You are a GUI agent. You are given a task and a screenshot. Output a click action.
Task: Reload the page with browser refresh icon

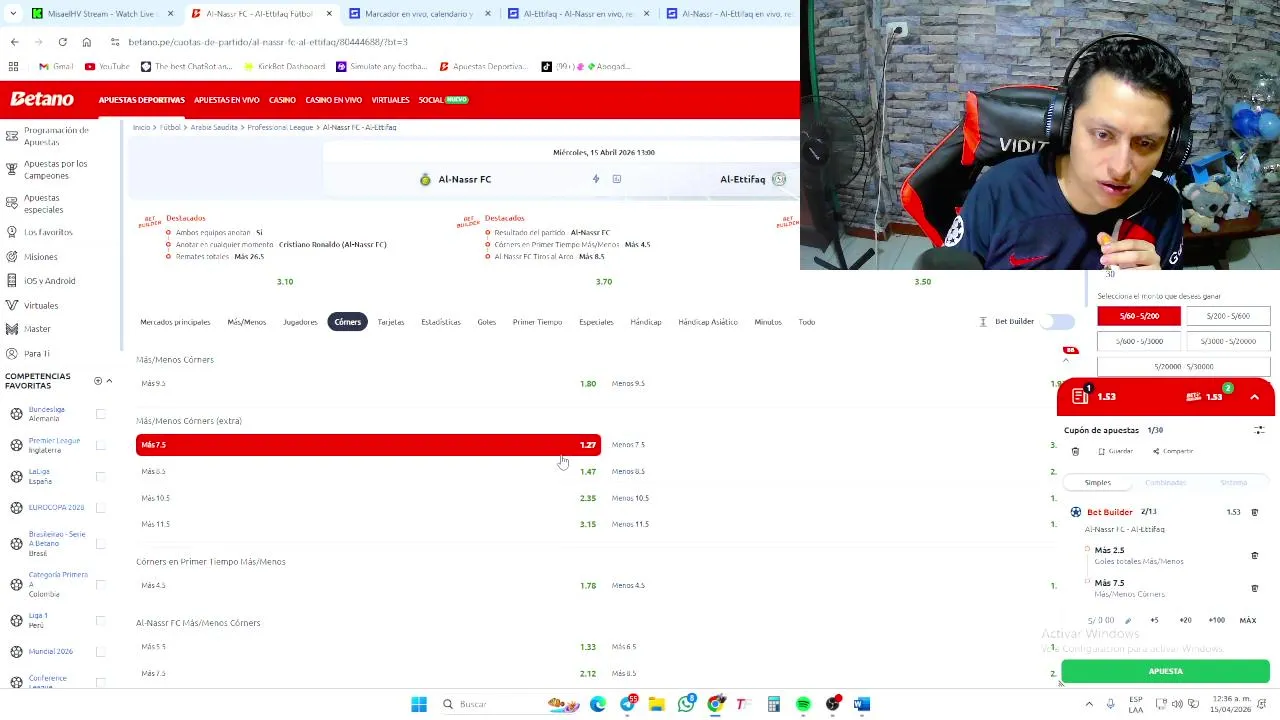(x=62, y=42)
